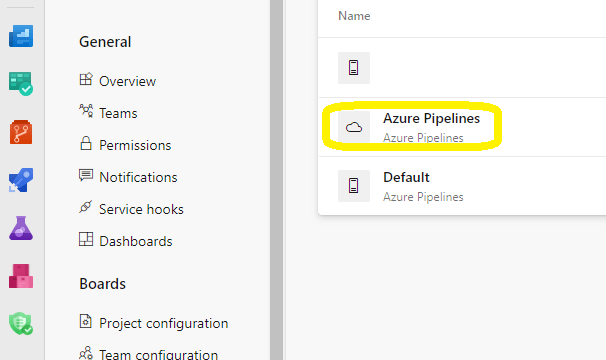
Task: Click the Service hooks plug icon
Action: [x=85, y=207]
